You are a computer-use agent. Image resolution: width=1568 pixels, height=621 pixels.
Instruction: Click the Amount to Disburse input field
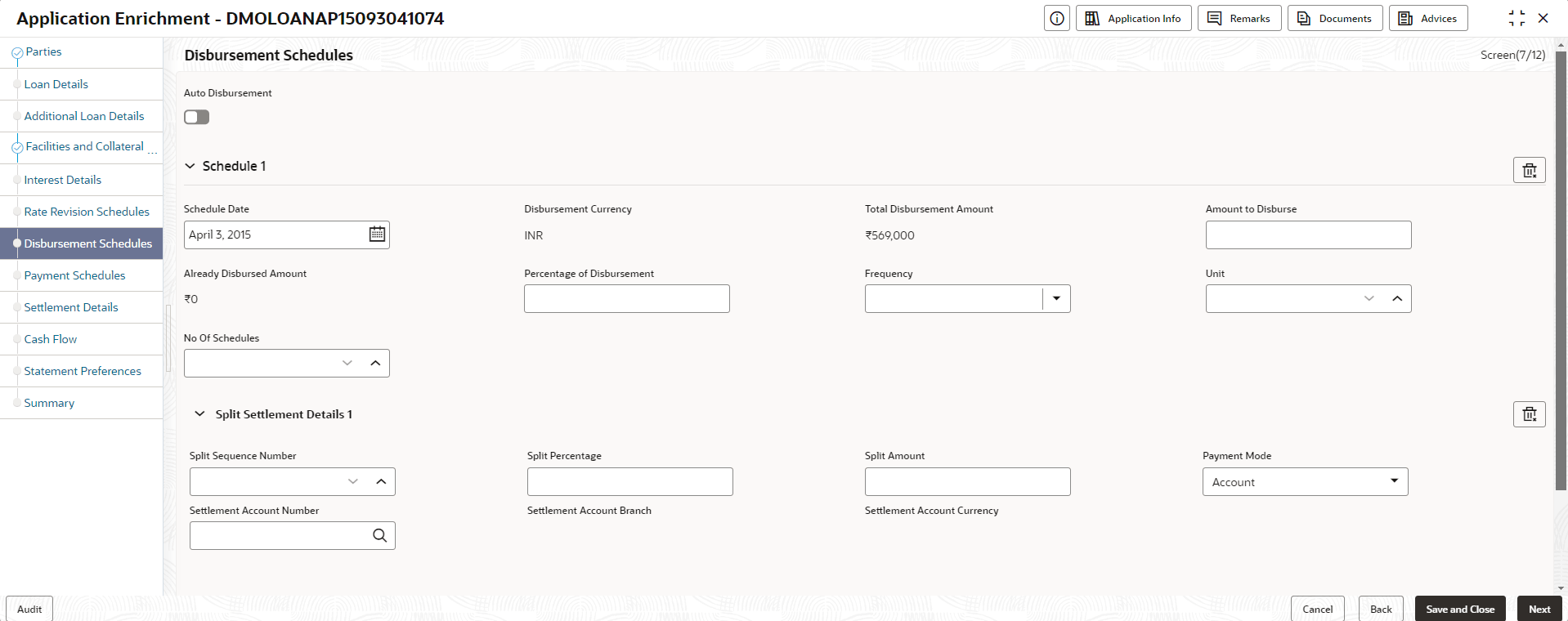coord(1308,235)
